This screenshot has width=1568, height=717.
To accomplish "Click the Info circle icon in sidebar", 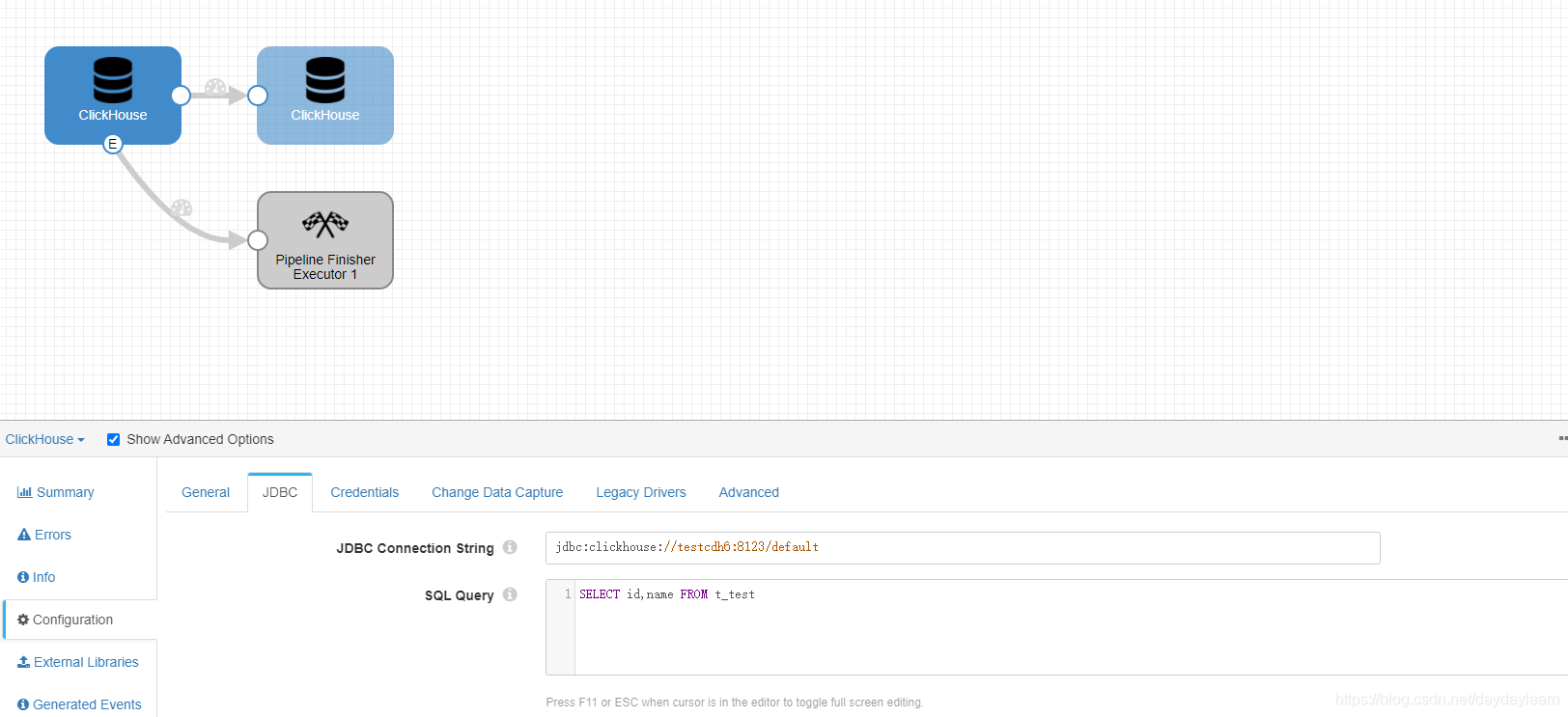I will coord(23,577).
